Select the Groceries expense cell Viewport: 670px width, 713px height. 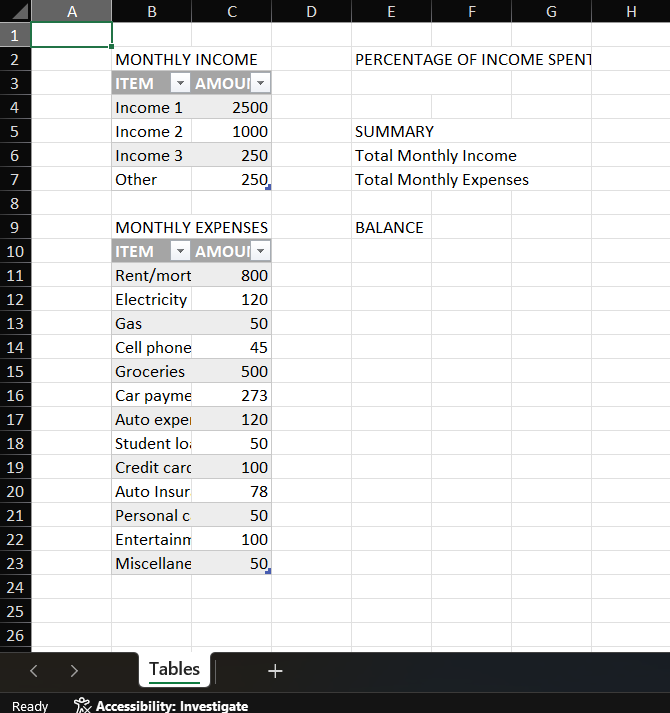click(x=151, y=371)
